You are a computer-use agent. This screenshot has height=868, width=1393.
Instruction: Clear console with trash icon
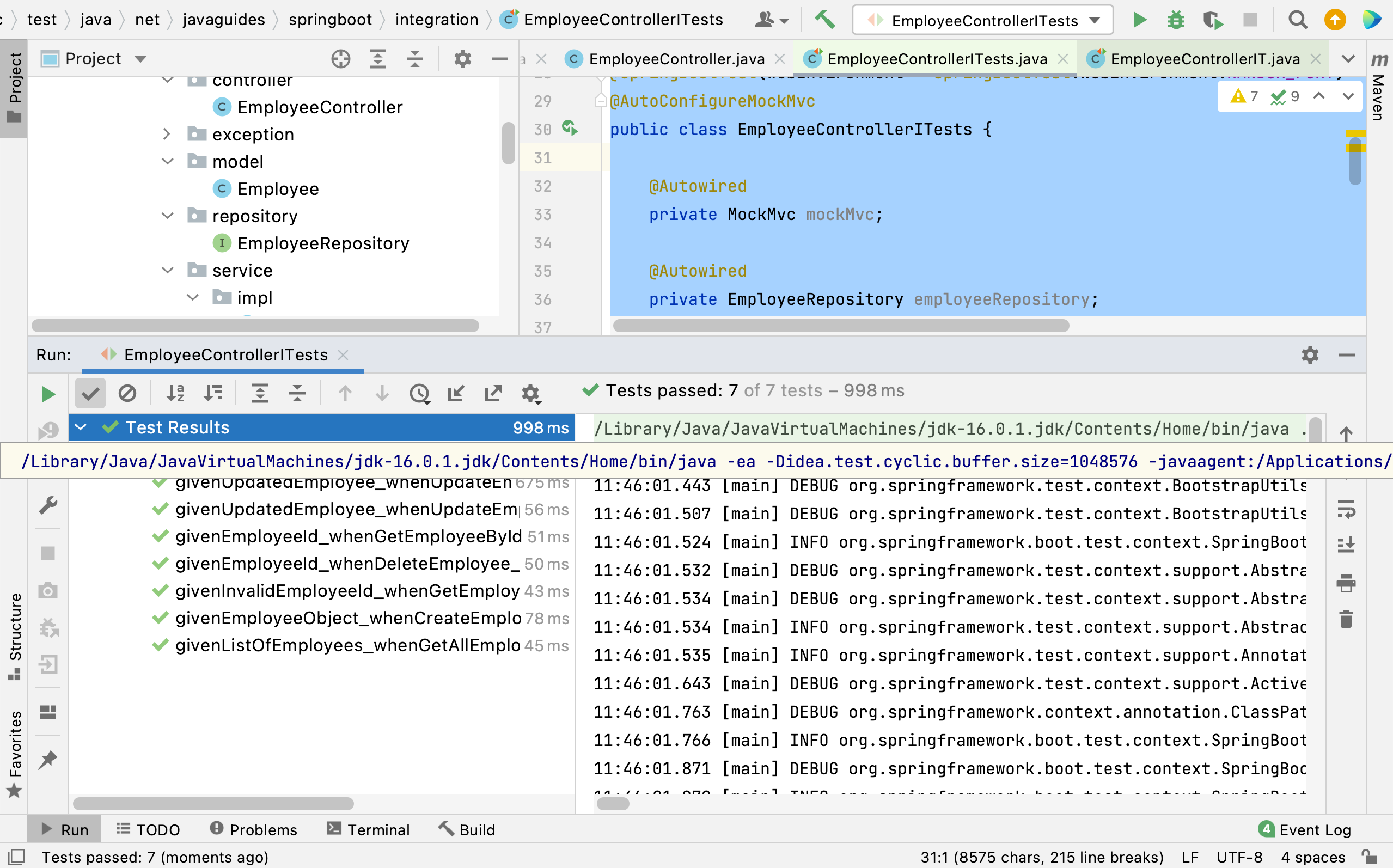tap(1346, 619)
